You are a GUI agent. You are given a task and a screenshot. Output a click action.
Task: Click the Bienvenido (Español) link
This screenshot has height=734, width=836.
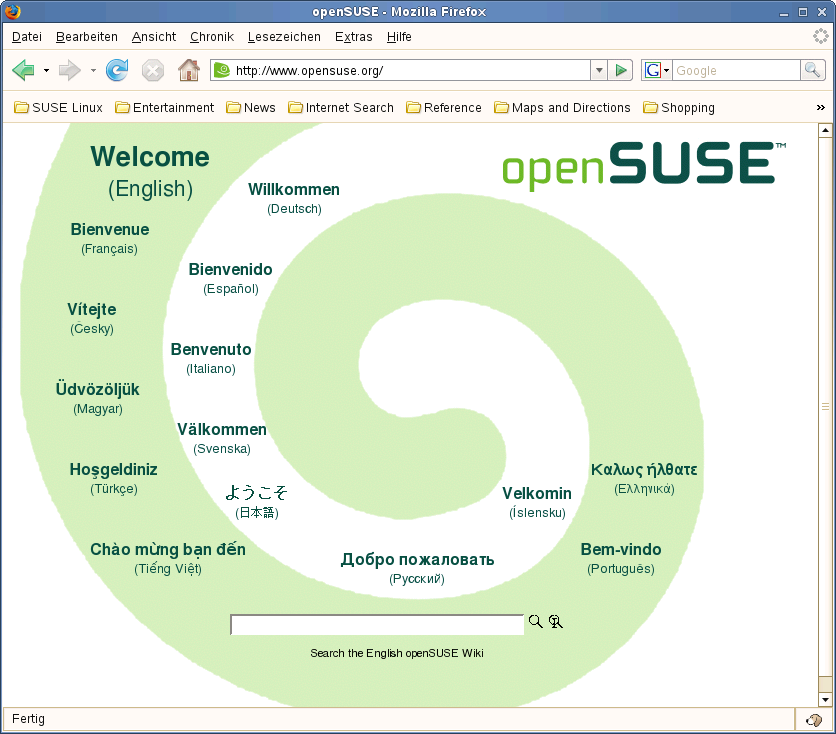point(230,278)
